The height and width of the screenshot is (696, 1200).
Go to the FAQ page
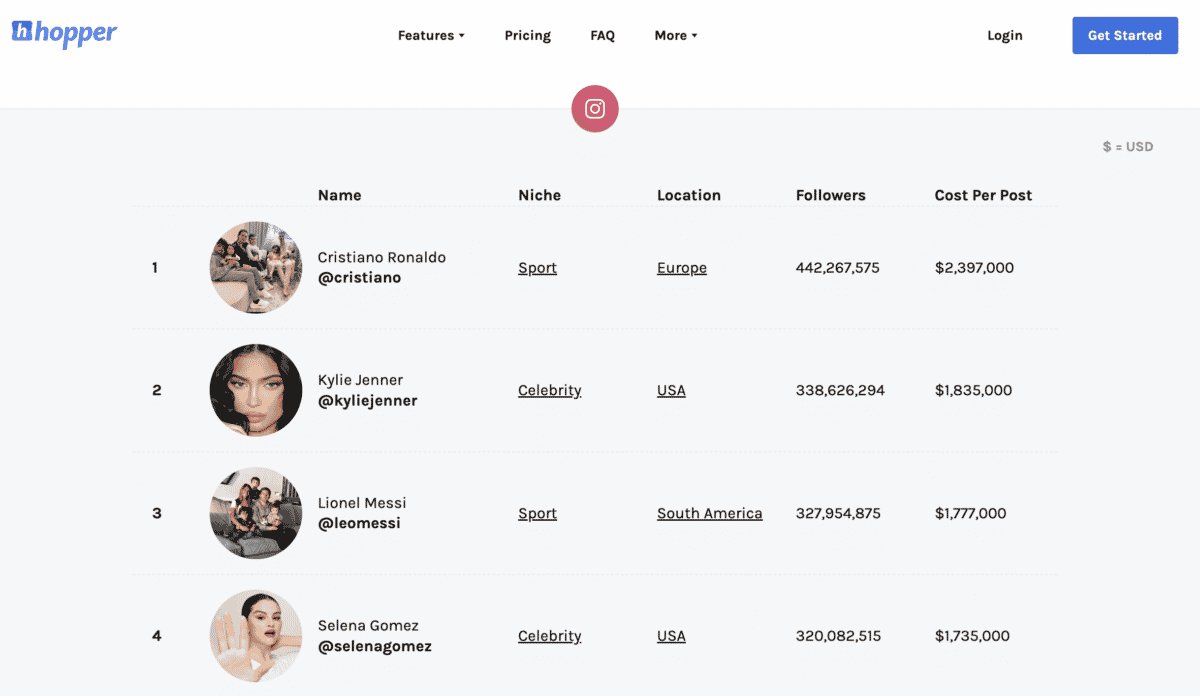pos(602,35)
